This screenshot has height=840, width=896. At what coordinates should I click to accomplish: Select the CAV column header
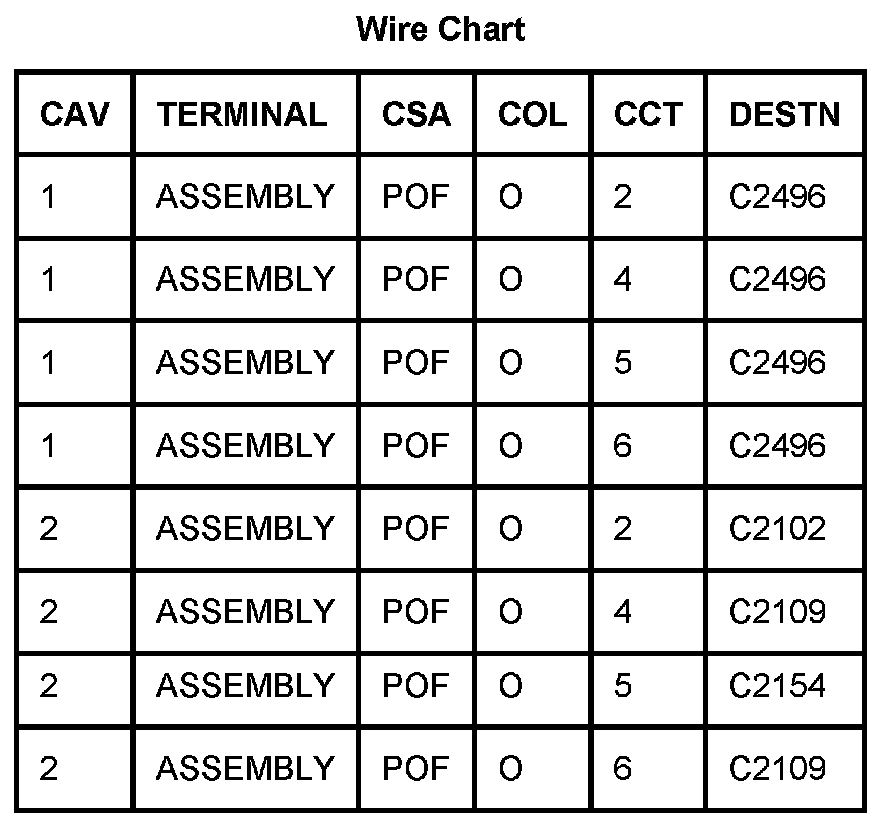point(73,114)
